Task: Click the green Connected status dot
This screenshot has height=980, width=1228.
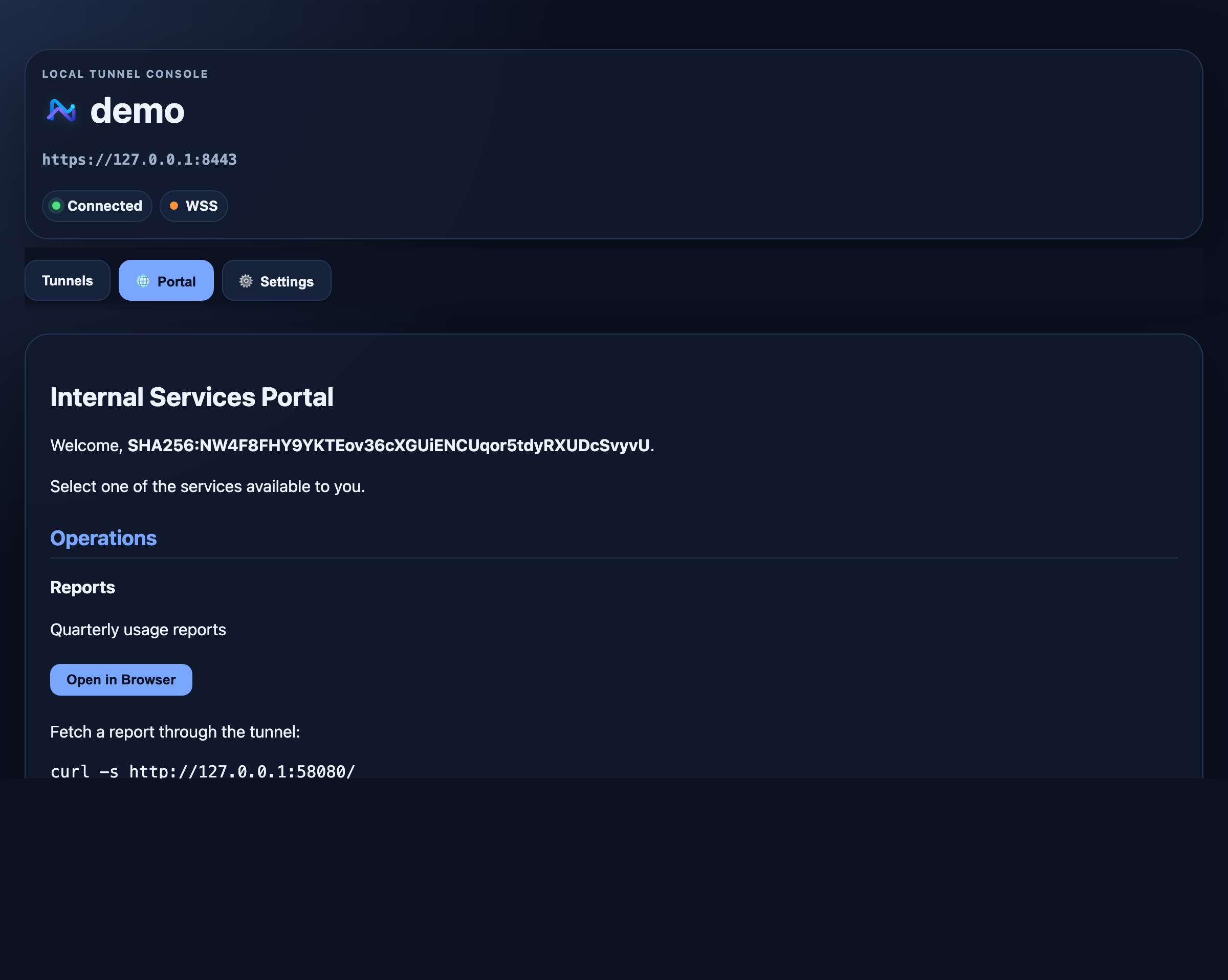Action: coord(56,206)
